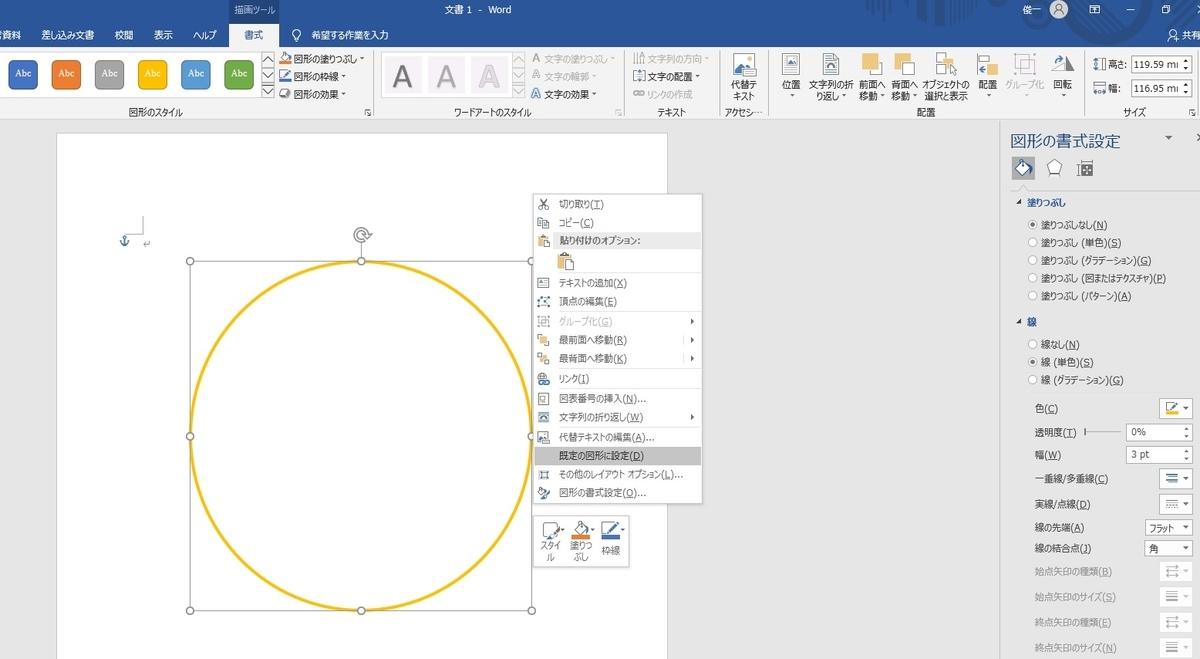
Task: Choose テキストの追加(X) menu item
Action: pyautogui.click(x=617, y=283)
